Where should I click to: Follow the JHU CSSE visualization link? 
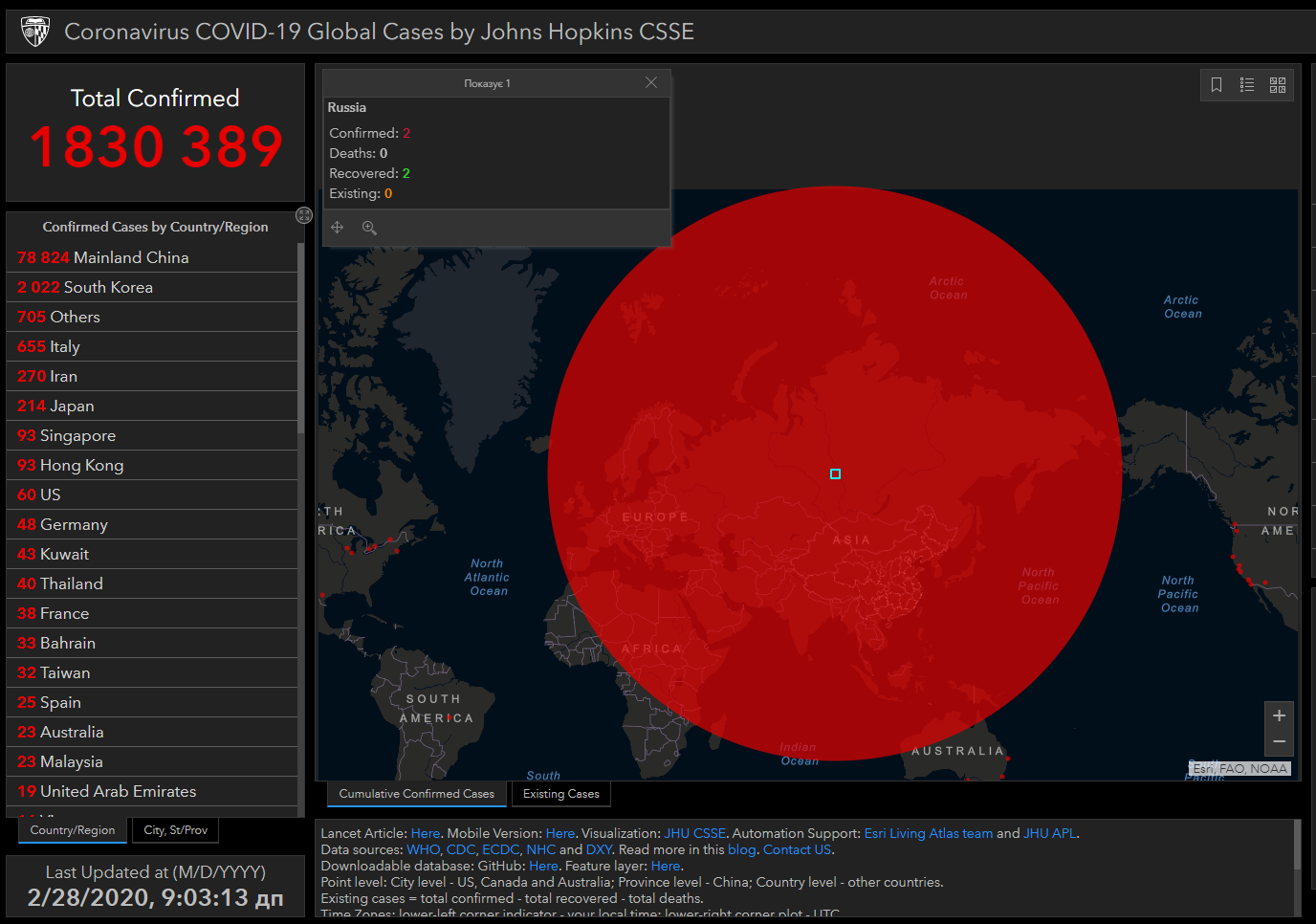[x=695, y=833]
